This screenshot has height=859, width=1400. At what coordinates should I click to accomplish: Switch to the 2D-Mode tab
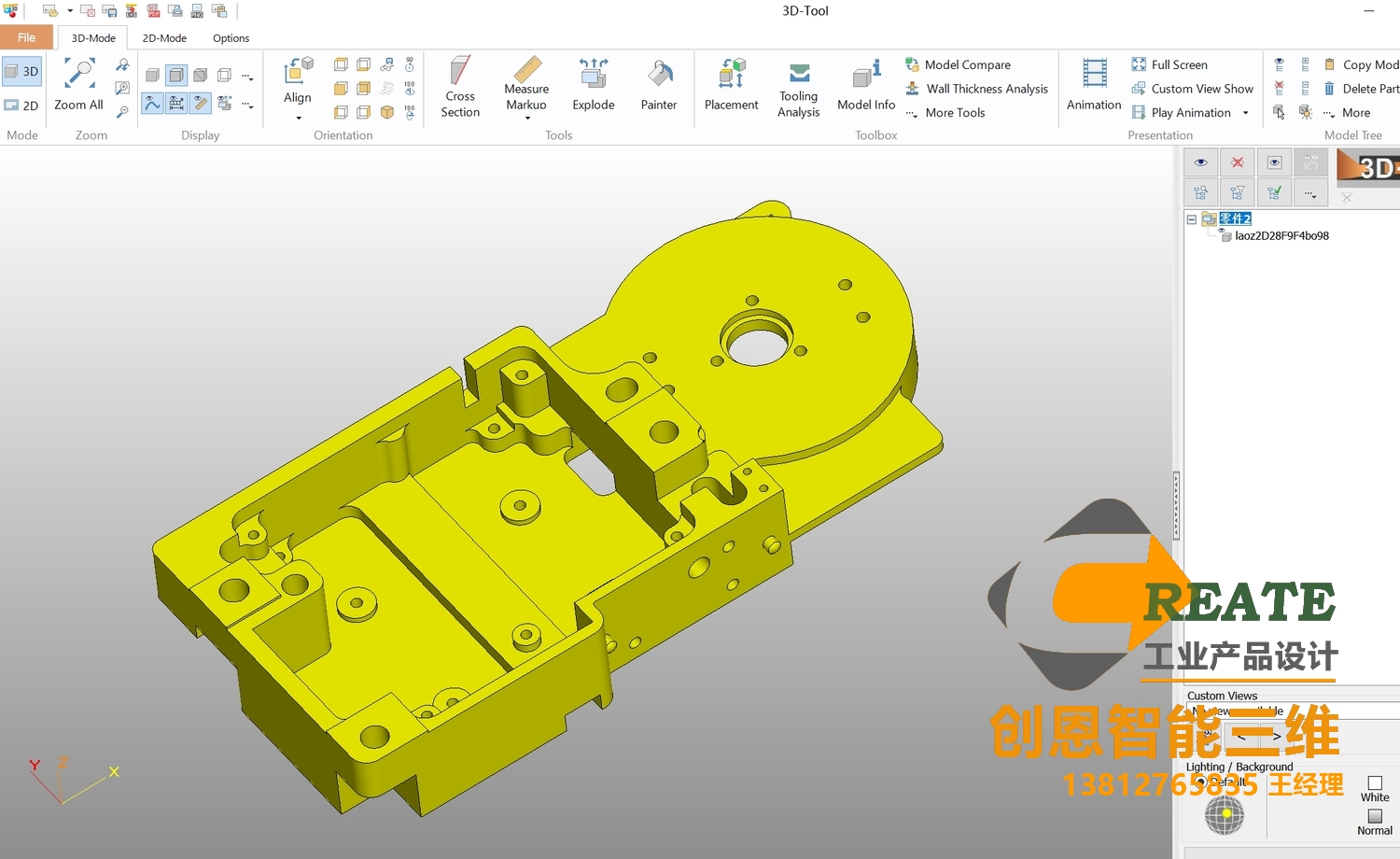164,38
